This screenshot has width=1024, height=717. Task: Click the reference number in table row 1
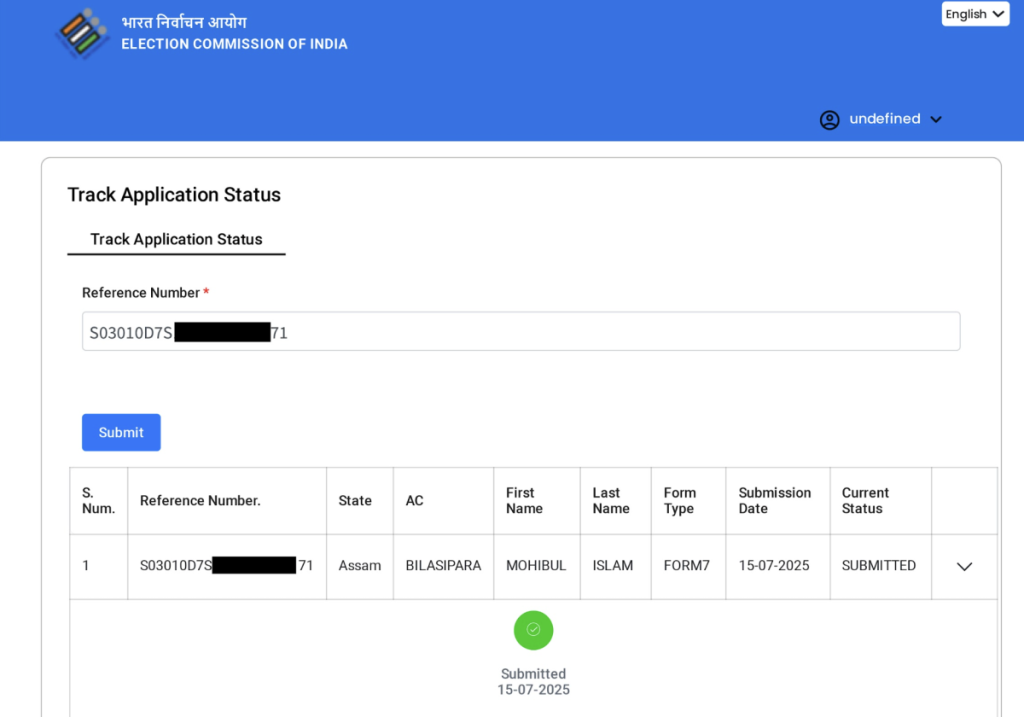pyautogui.click(x=226, y=566)
